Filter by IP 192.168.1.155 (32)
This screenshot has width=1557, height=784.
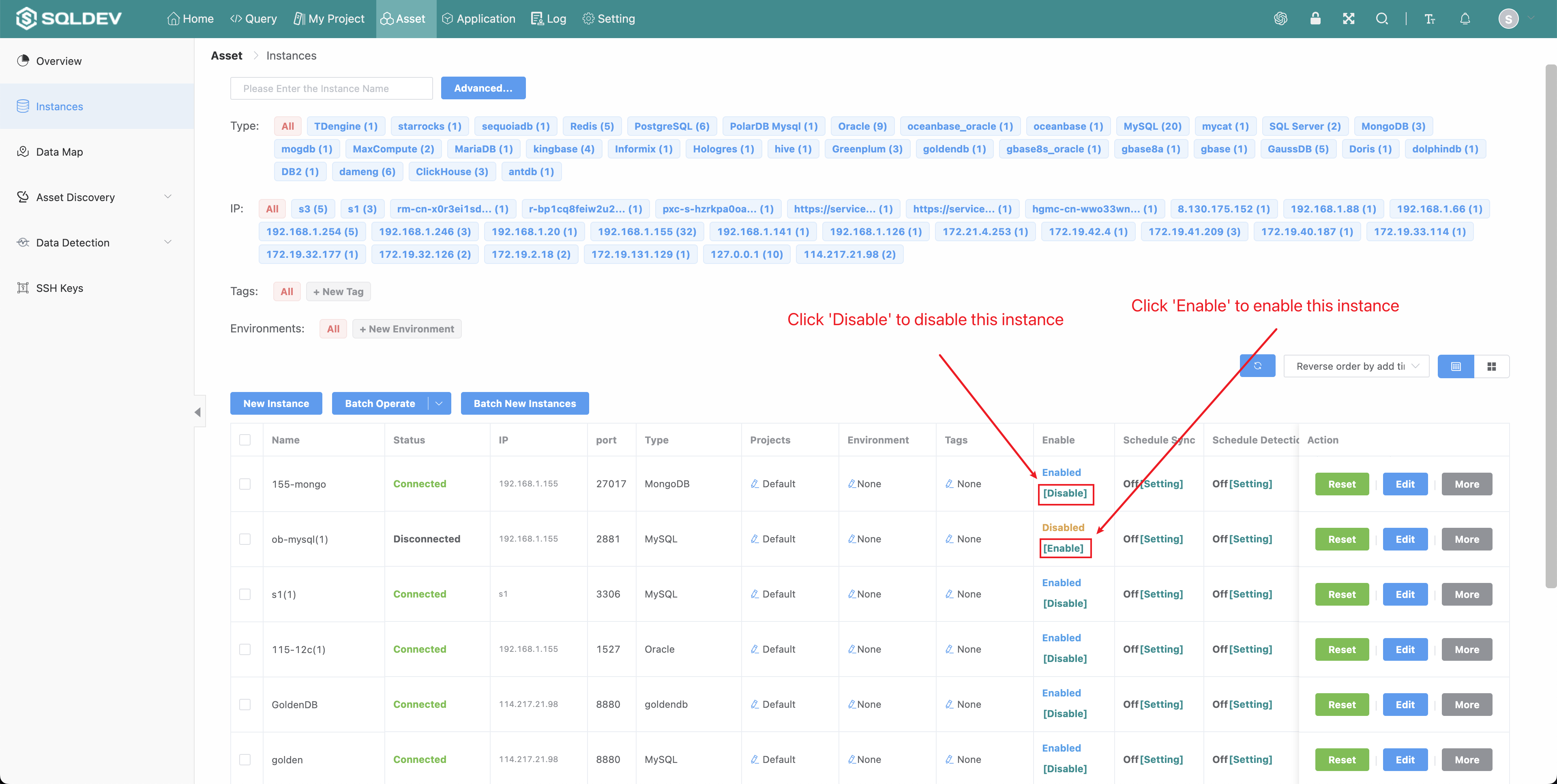coord(647,231)
